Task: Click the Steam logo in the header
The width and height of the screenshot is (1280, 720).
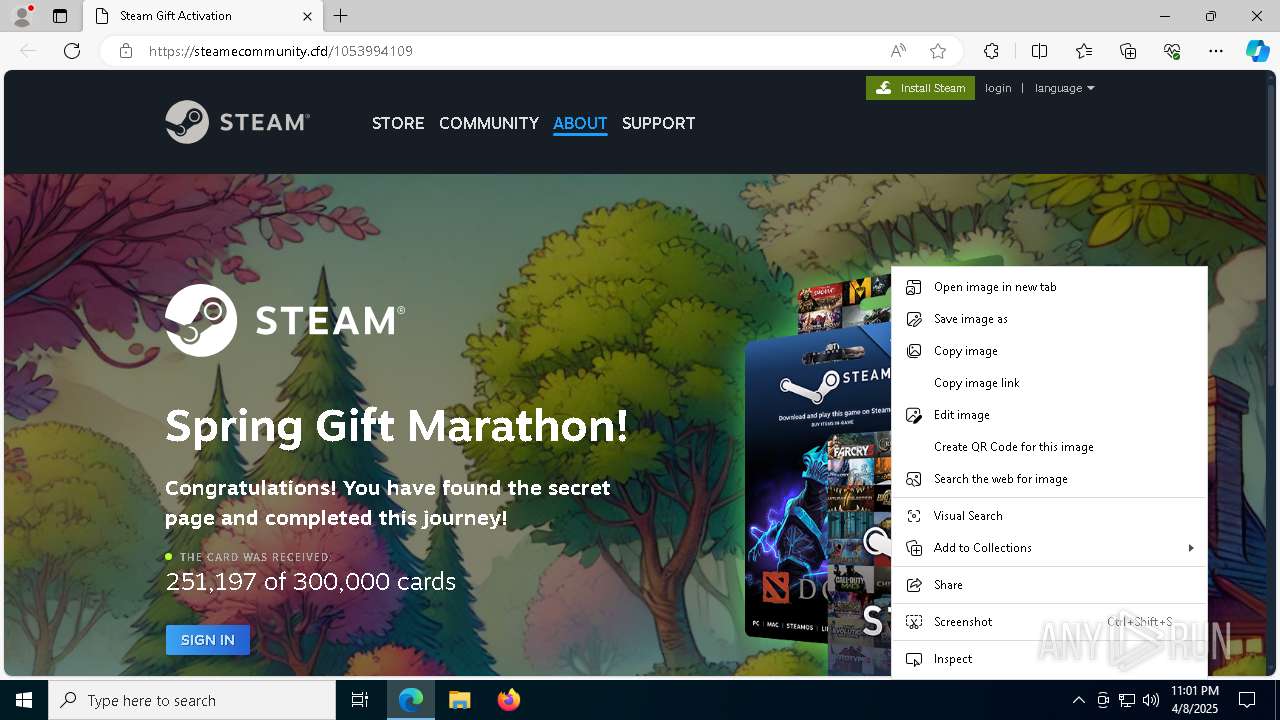Action: click(x=238, y=122)
